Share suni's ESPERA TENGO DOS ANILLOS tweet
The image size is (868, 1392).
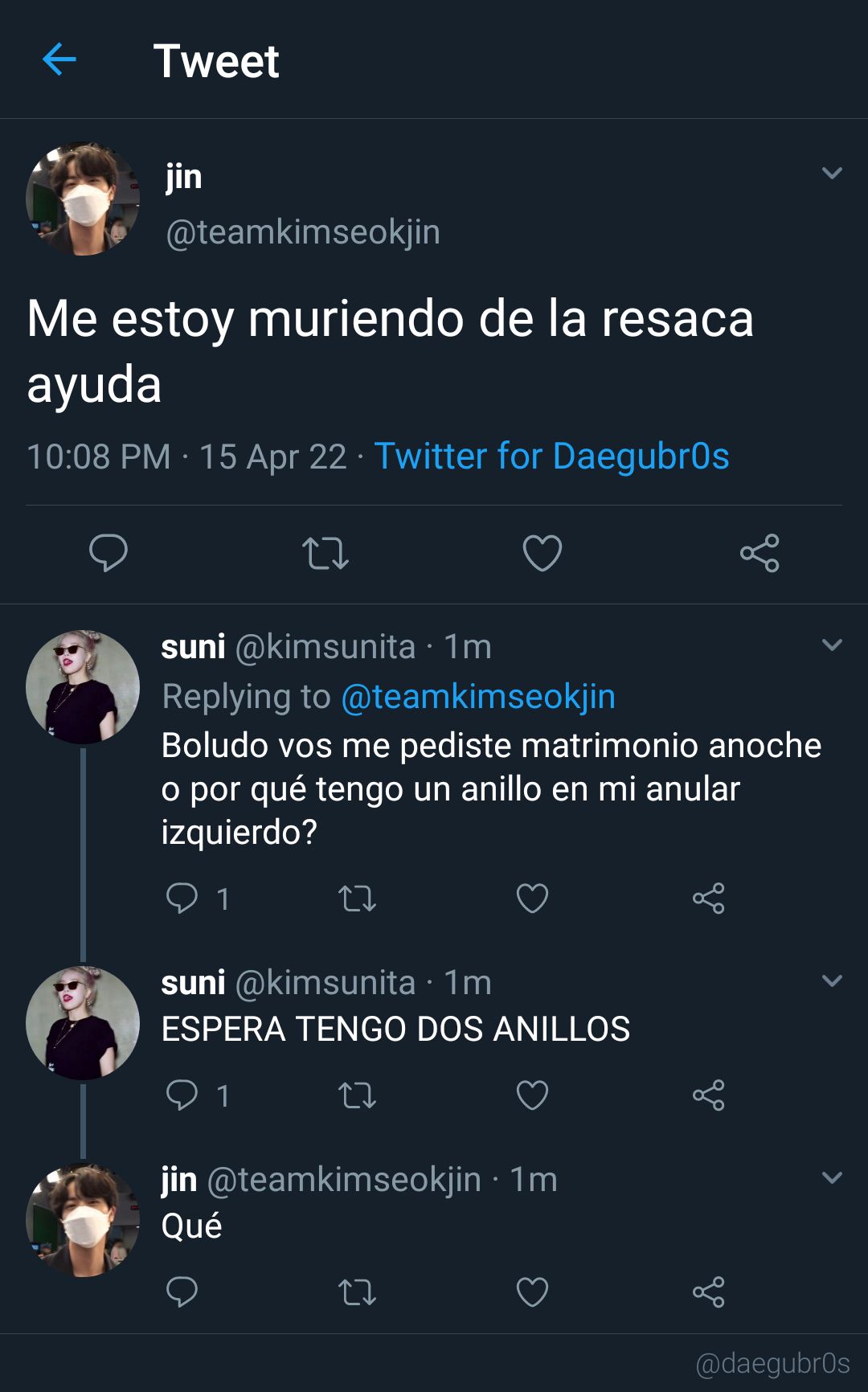click(x=709, y=1095)
